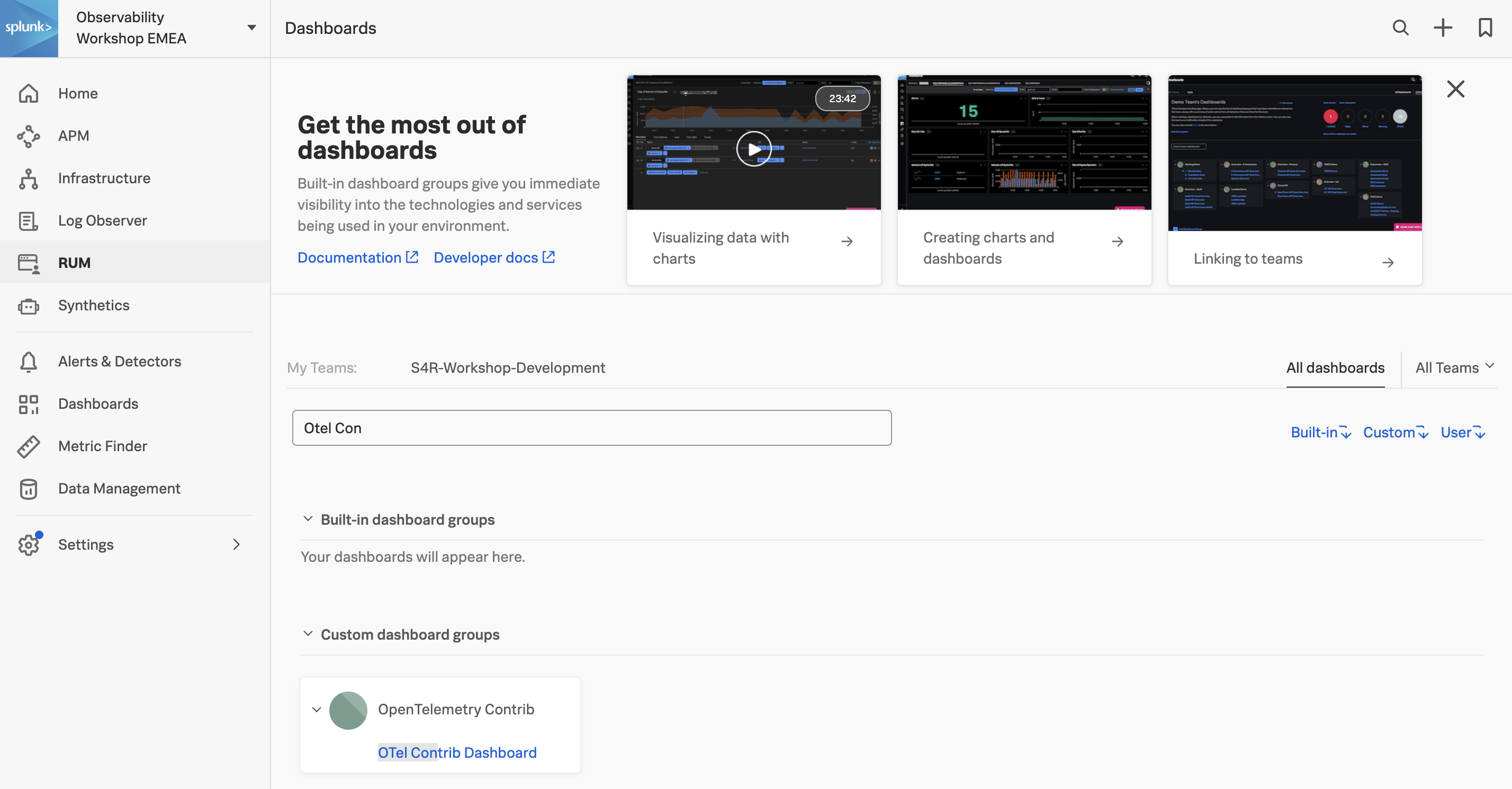The image size is (1512, 789).
Task: Expand the Settings menu chevron
Action: [236, 544]
